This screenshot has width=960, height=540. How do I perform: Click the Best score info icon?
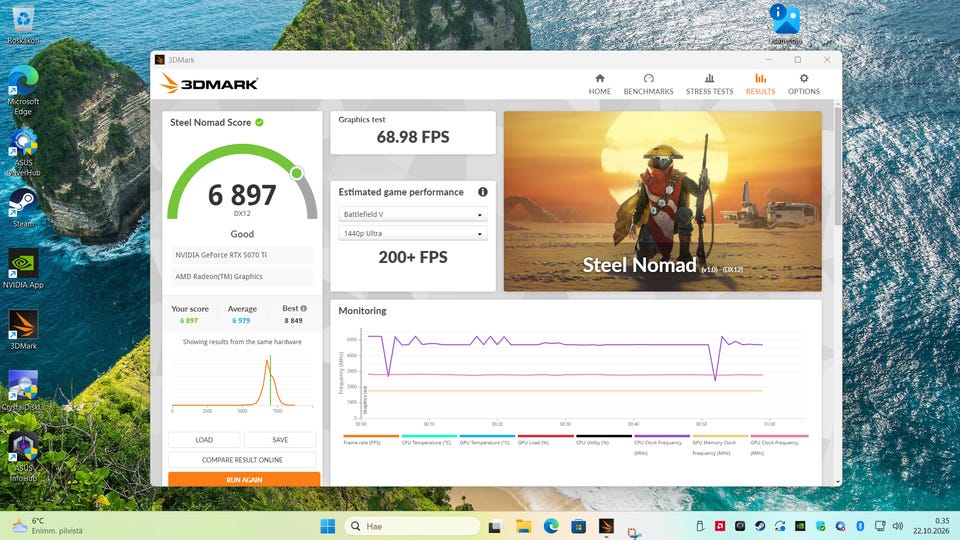click(x=304, y=309)
